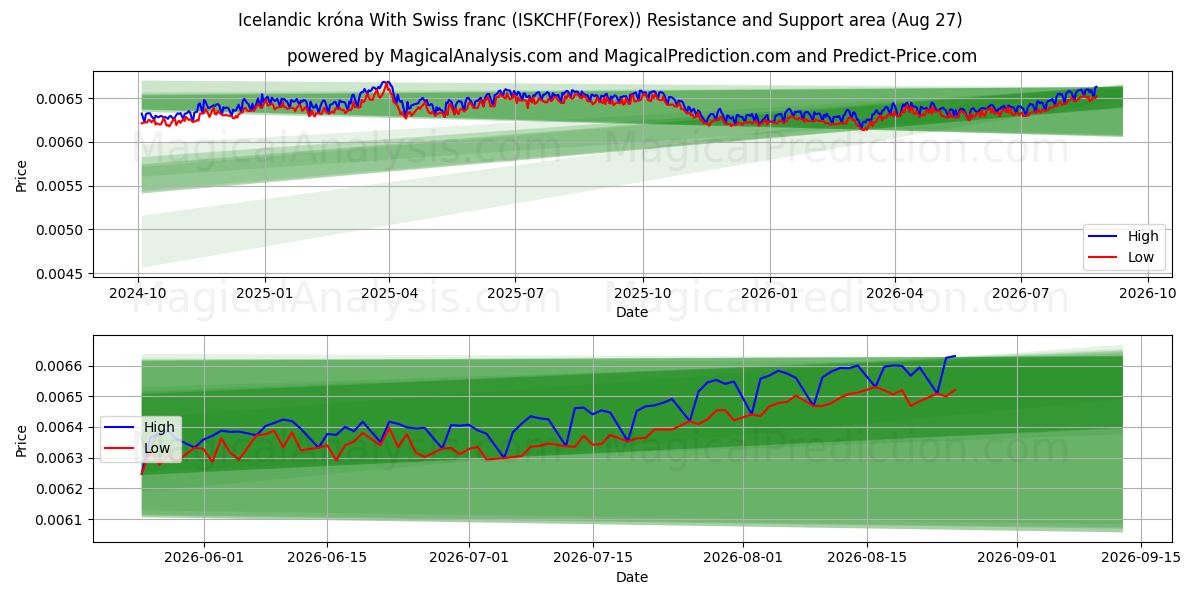
Task: Click the 2026-06-15 tick label
Action: click(327, 558)
